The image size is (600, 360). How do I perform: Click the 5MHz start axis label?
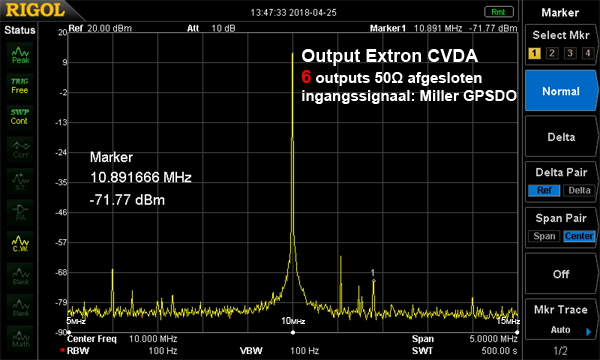[x=76, y=321]
